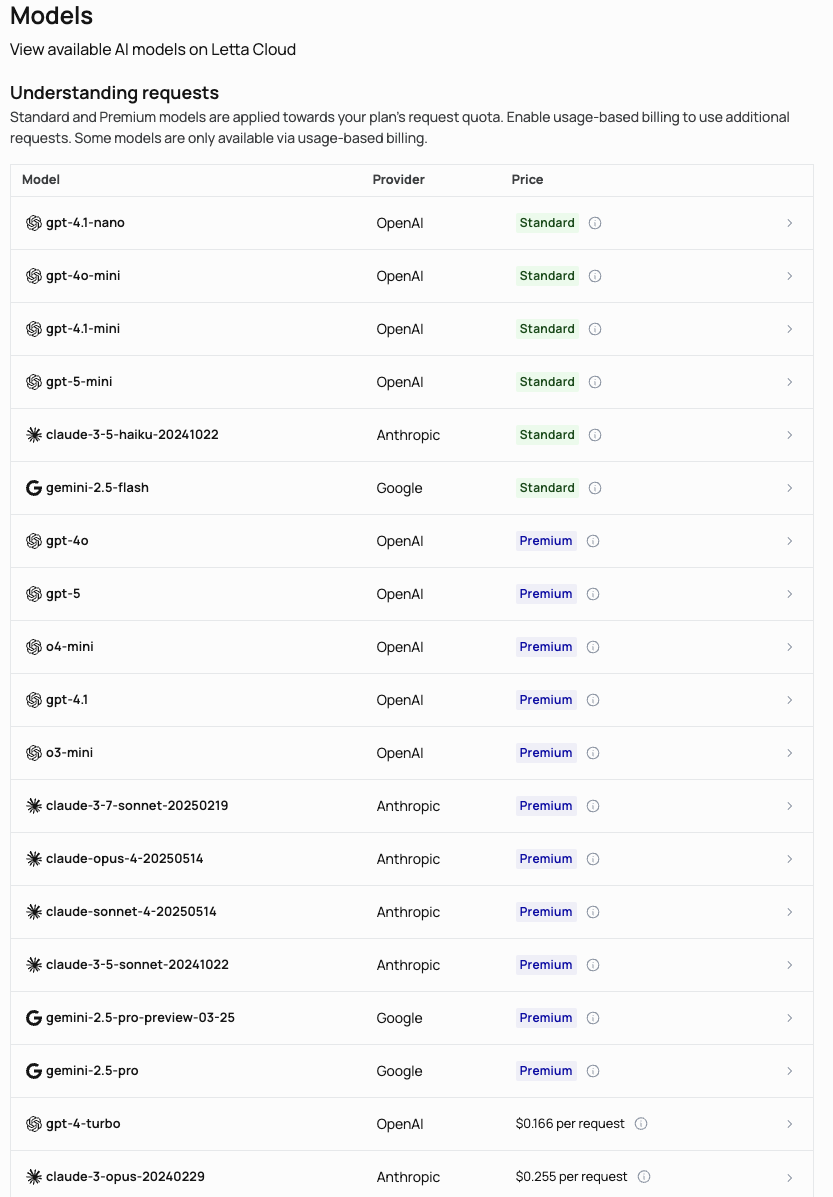Click the OpenAI logo icon beside gpt-5-mini
Image resolution: width=833 pixels, height=1197 pixels.
(34, 382)
